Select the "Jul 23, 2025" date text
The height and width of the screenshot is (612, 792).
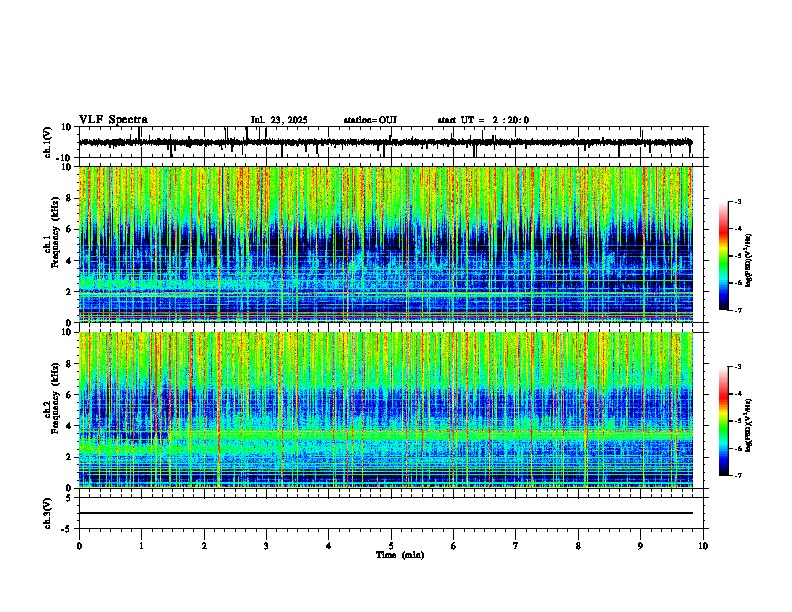click(279, 120)
